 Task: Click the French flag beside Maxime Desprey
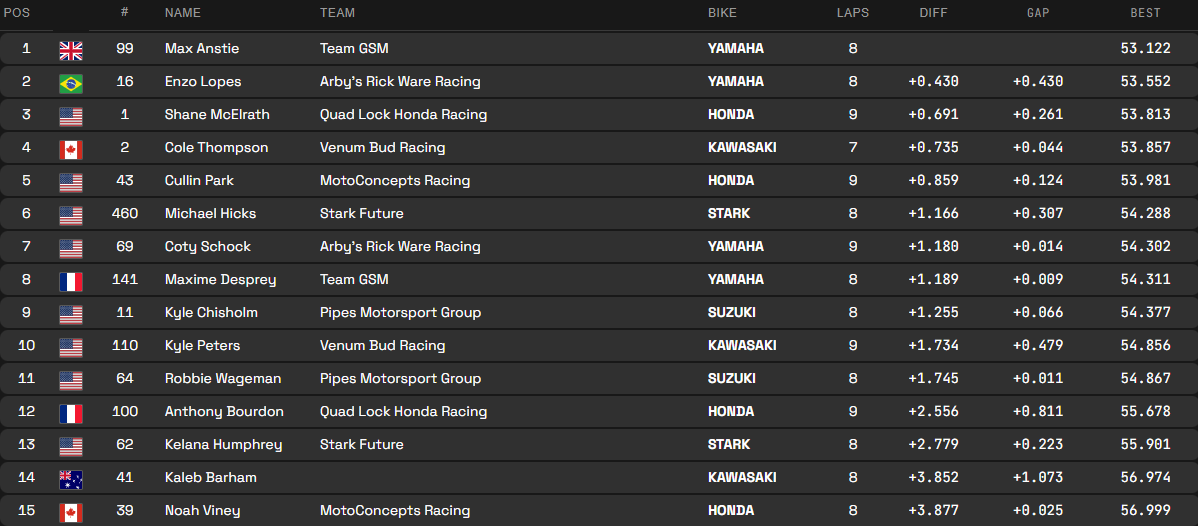[71, 281]
